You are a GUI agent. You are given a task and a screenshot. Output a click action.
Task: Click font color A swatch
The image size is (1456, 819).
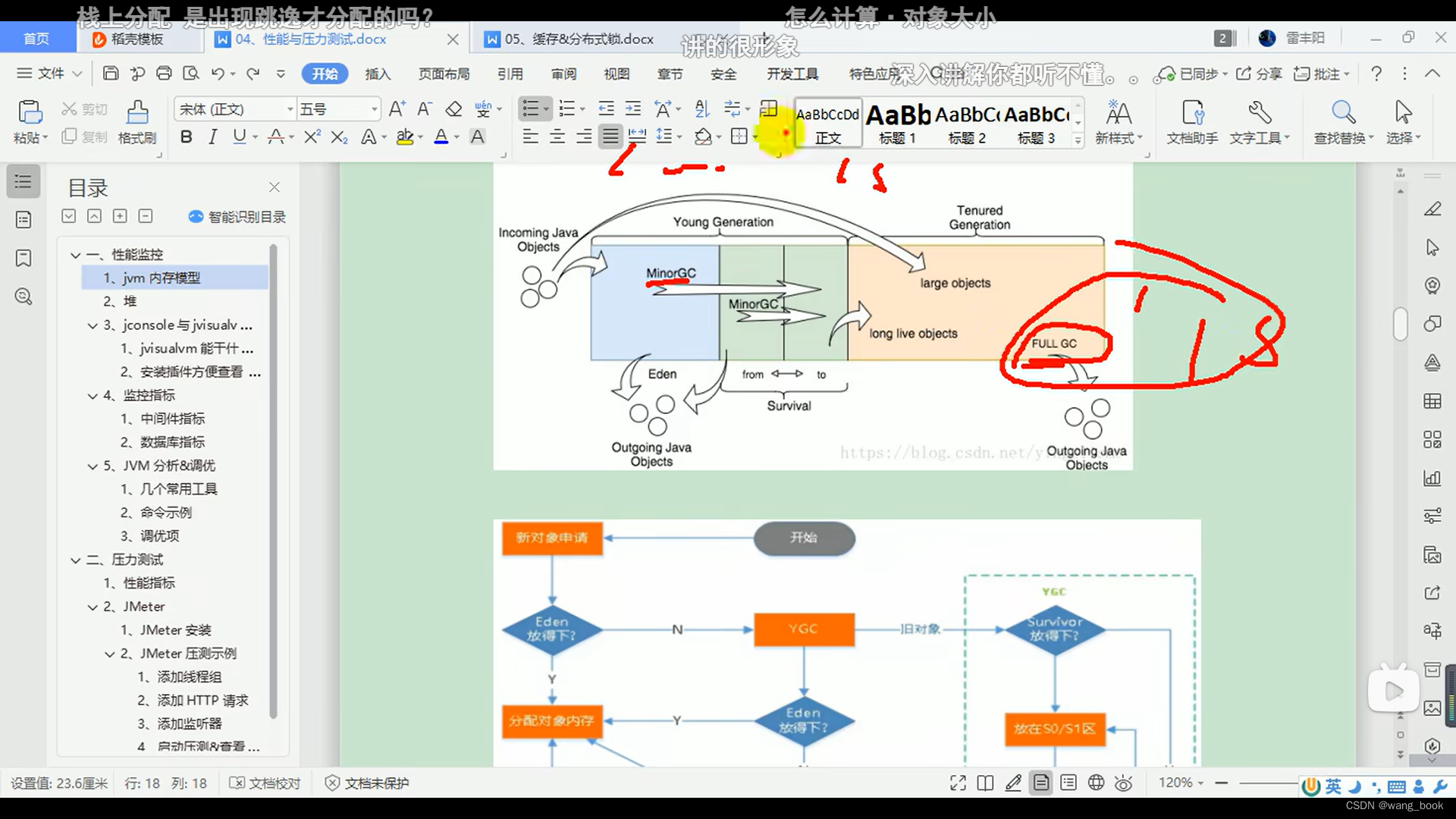(441, 137)
